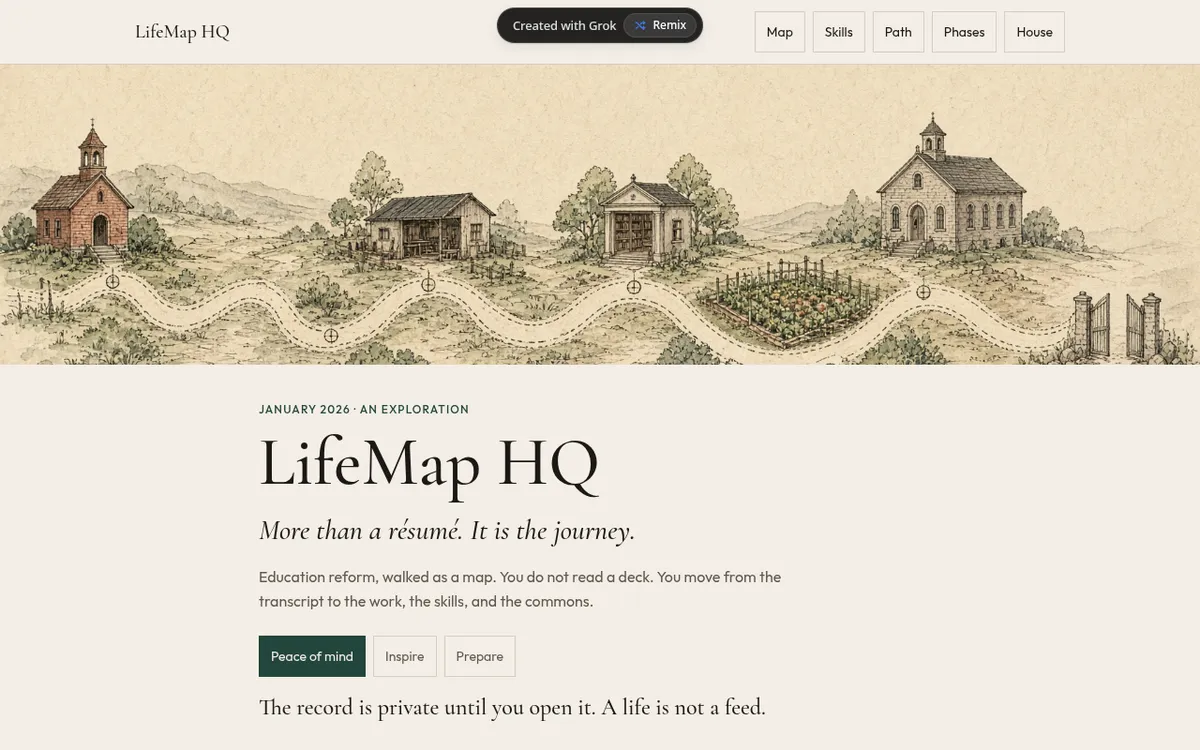Screen dimensions: 1200x750
Task: Click waypoint marker below the red brick chapel
Action: pyautogui.click(x=112, y=282)
